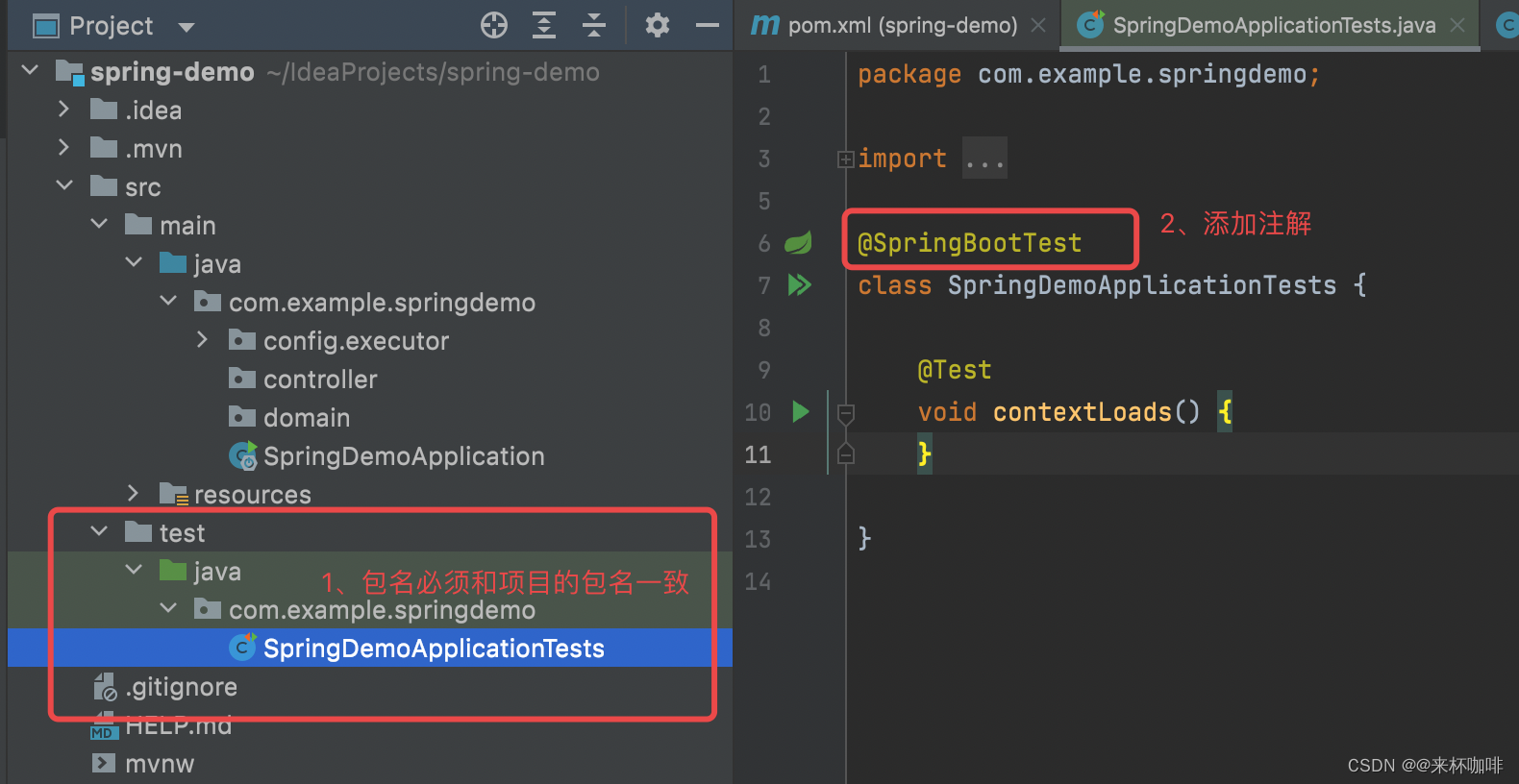Image resolution: width=1519 pixels, height=784 pixels.
Task: Collapse the src folder
Action: coord(64,184)
